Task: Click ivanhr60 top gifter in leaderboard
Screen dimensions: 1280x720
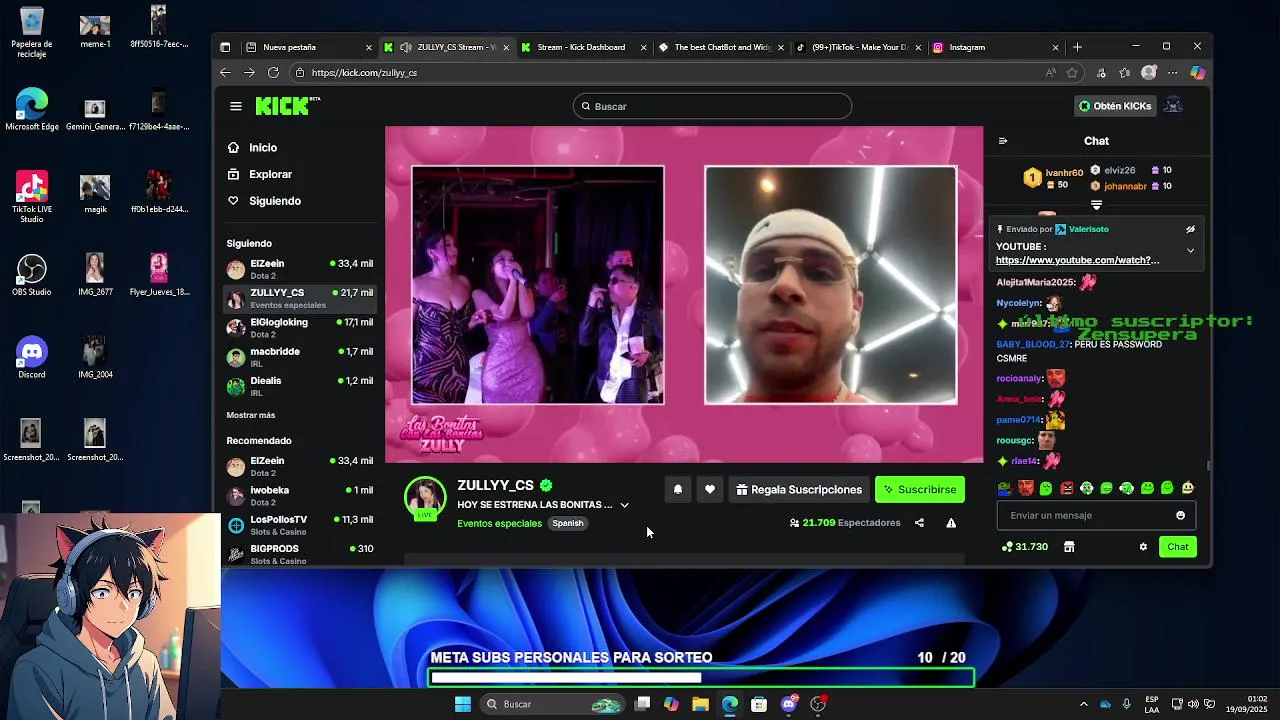Action: (x=1064, y=173)
